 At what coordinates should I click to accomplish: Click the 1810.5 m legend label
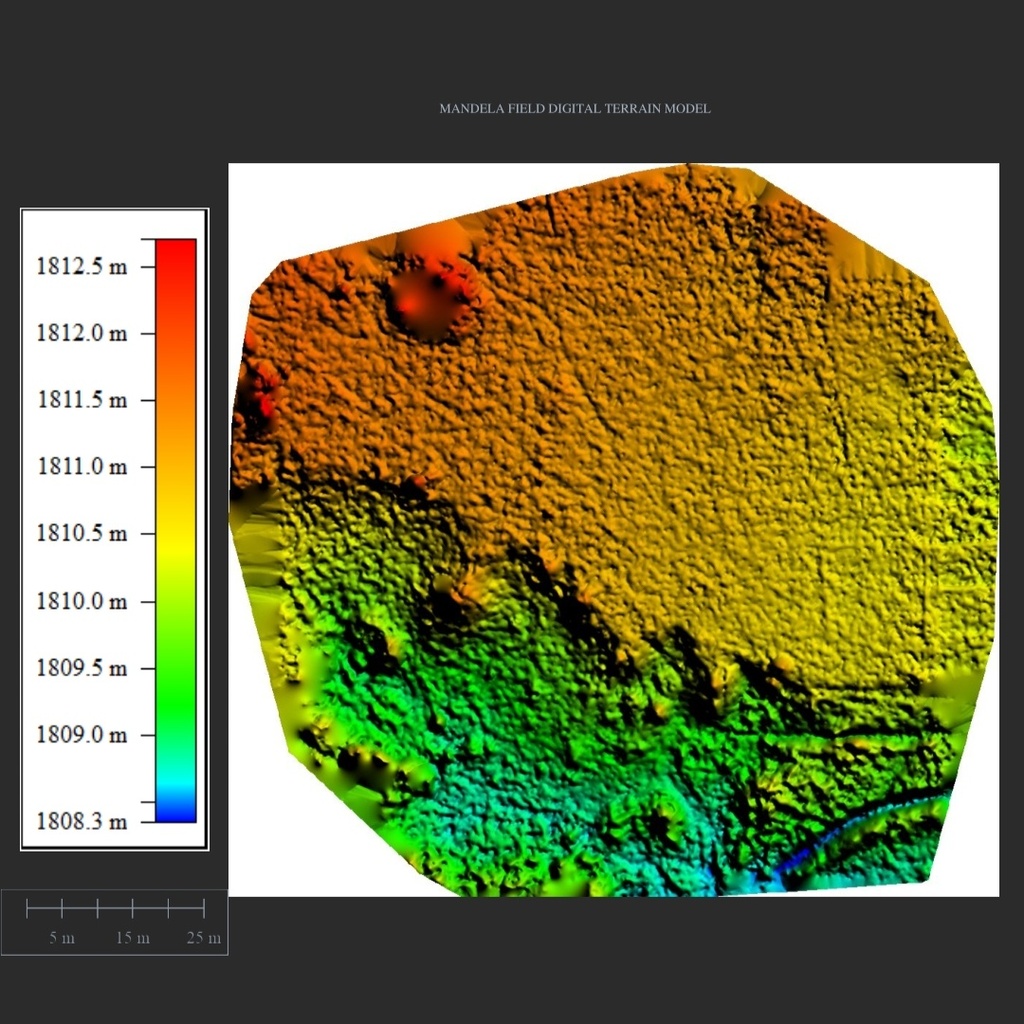(82, 533)
